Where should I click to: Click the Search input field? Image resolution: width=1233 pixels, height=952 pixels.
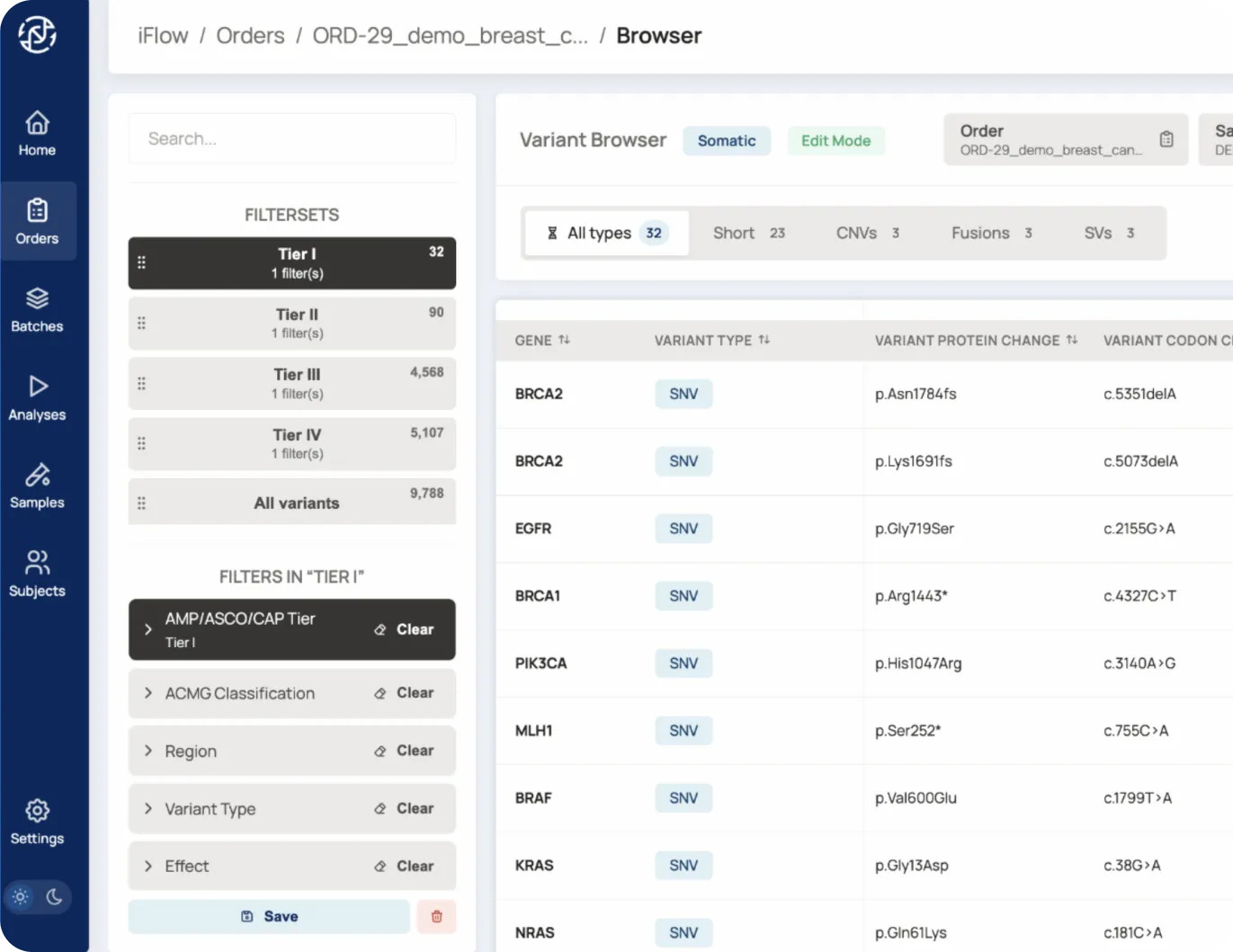tap(292, 138)
